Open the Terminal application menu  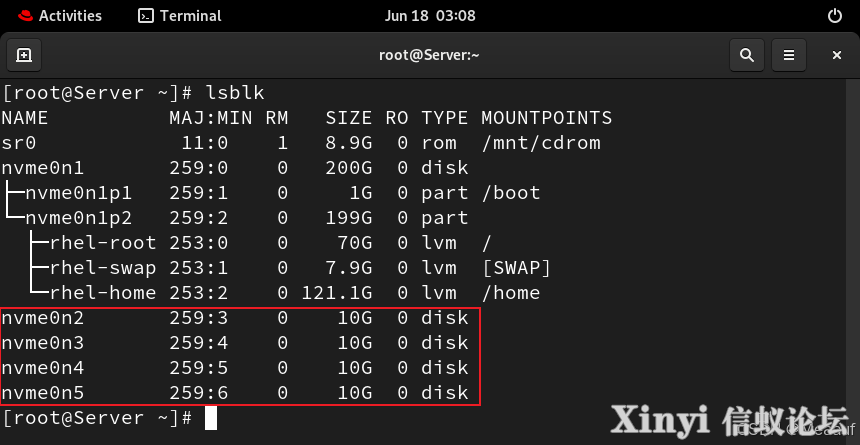(180, 16)
